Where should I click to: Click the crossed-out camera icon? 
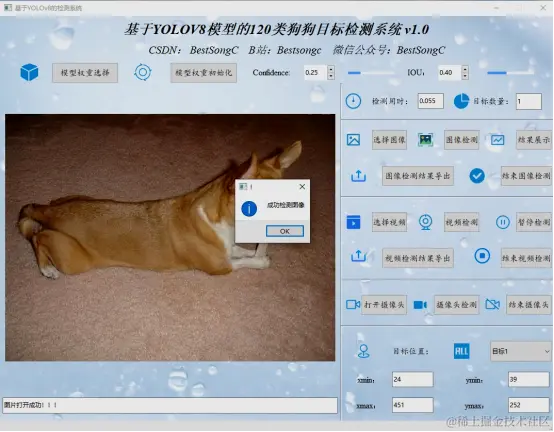point(493,304)
